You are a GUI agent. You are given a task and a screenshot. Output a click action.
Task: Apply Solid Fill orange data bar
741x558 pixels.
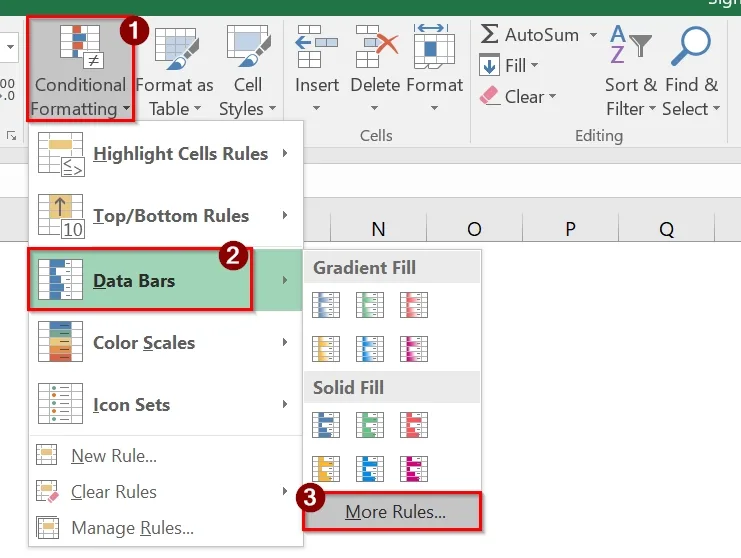click(x=326, y=469)
